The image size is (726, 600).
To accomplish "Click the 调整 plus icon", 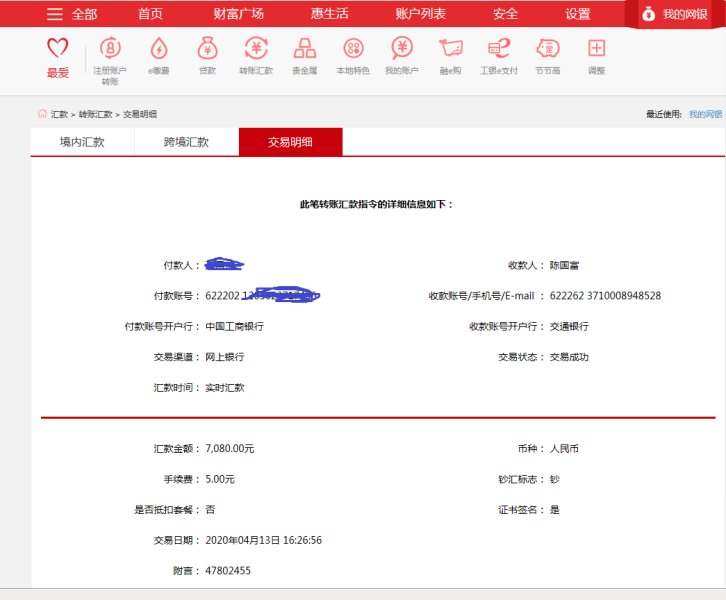I will 596,50.
